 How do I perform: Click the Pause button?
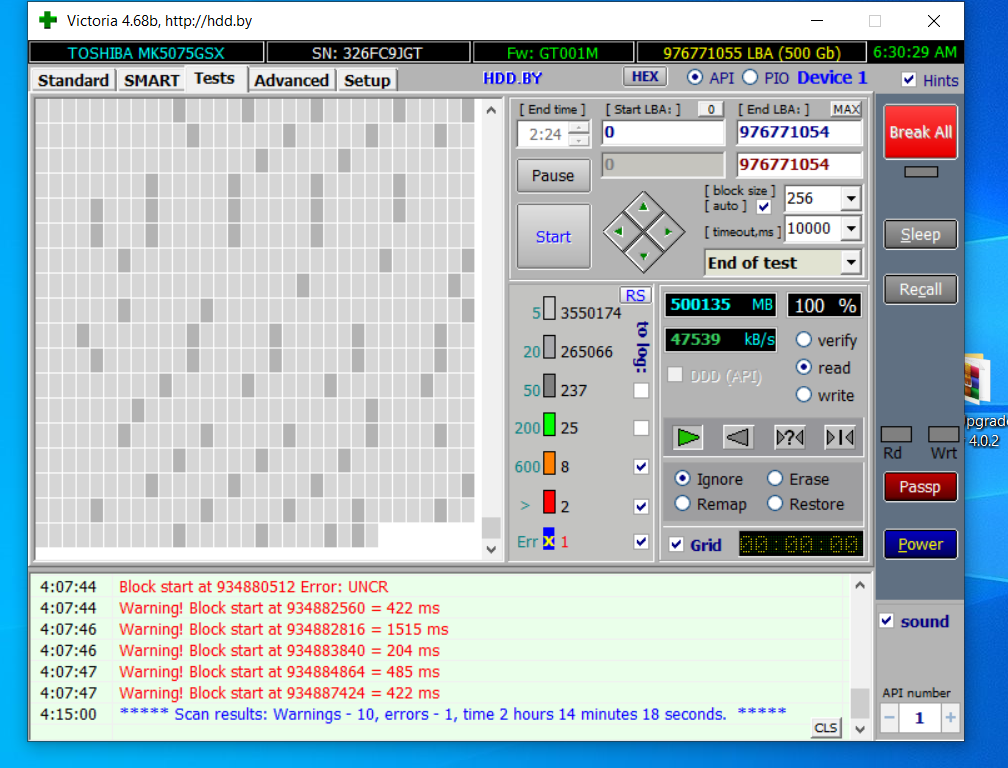554,175
